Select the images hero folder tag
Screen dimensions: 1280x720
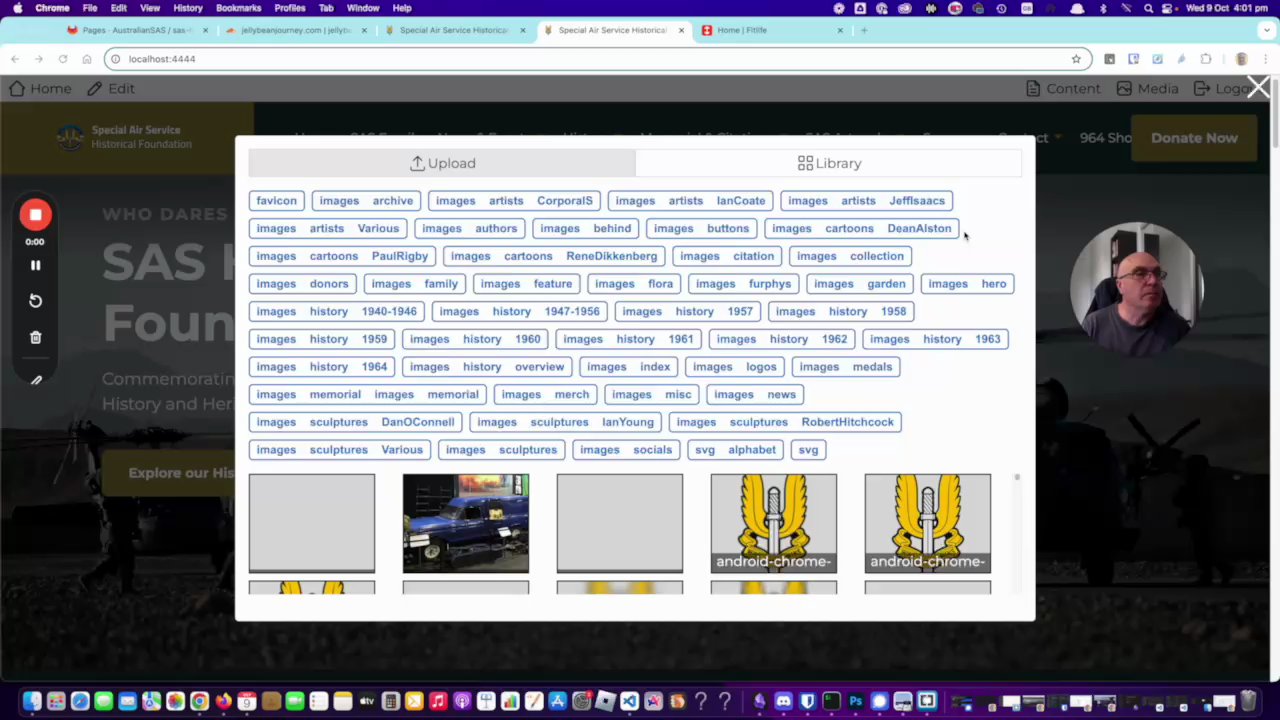(967, 284)
